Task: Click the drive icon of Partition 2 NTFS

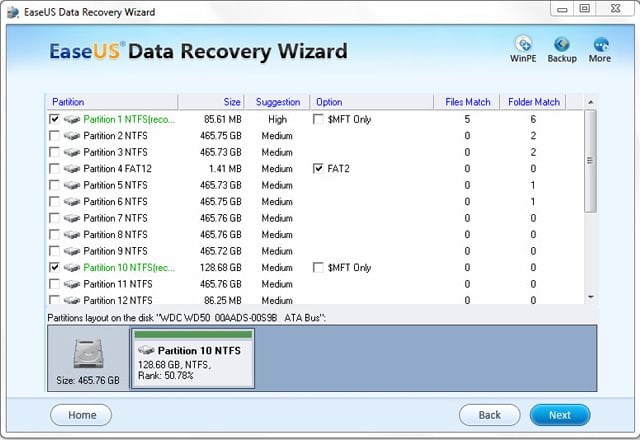Action: point(72,136)
